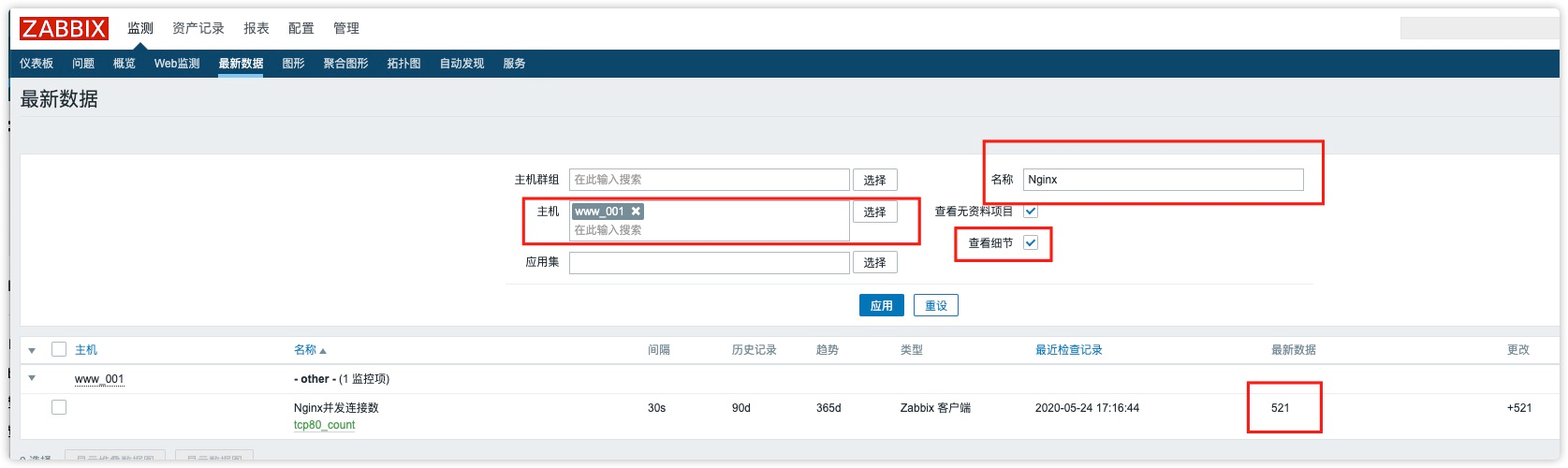This screenshot has height=468, width=1568.
Task: Sort by name using the ascending arrow
Action: (x=323, y=351)
